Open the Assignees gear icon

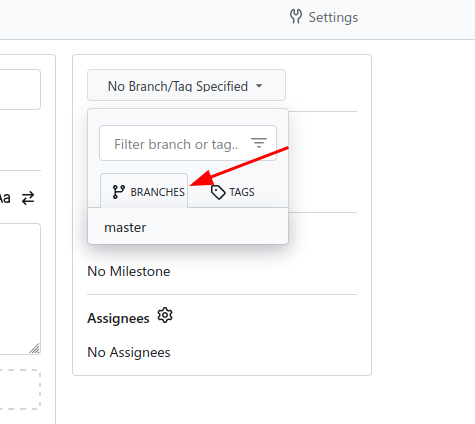[165, 315]
